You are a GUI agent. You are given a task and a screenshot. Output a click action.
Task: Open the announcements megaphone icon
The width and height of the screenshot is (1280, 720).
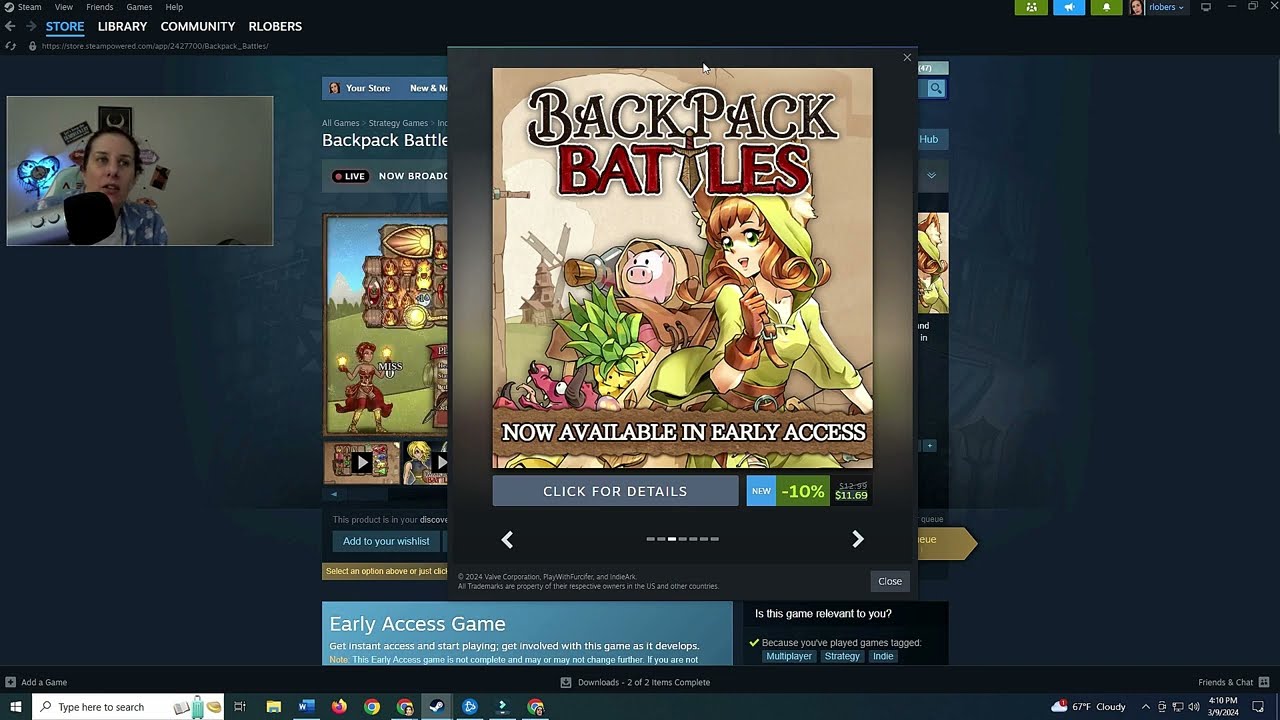point(1068,8)
